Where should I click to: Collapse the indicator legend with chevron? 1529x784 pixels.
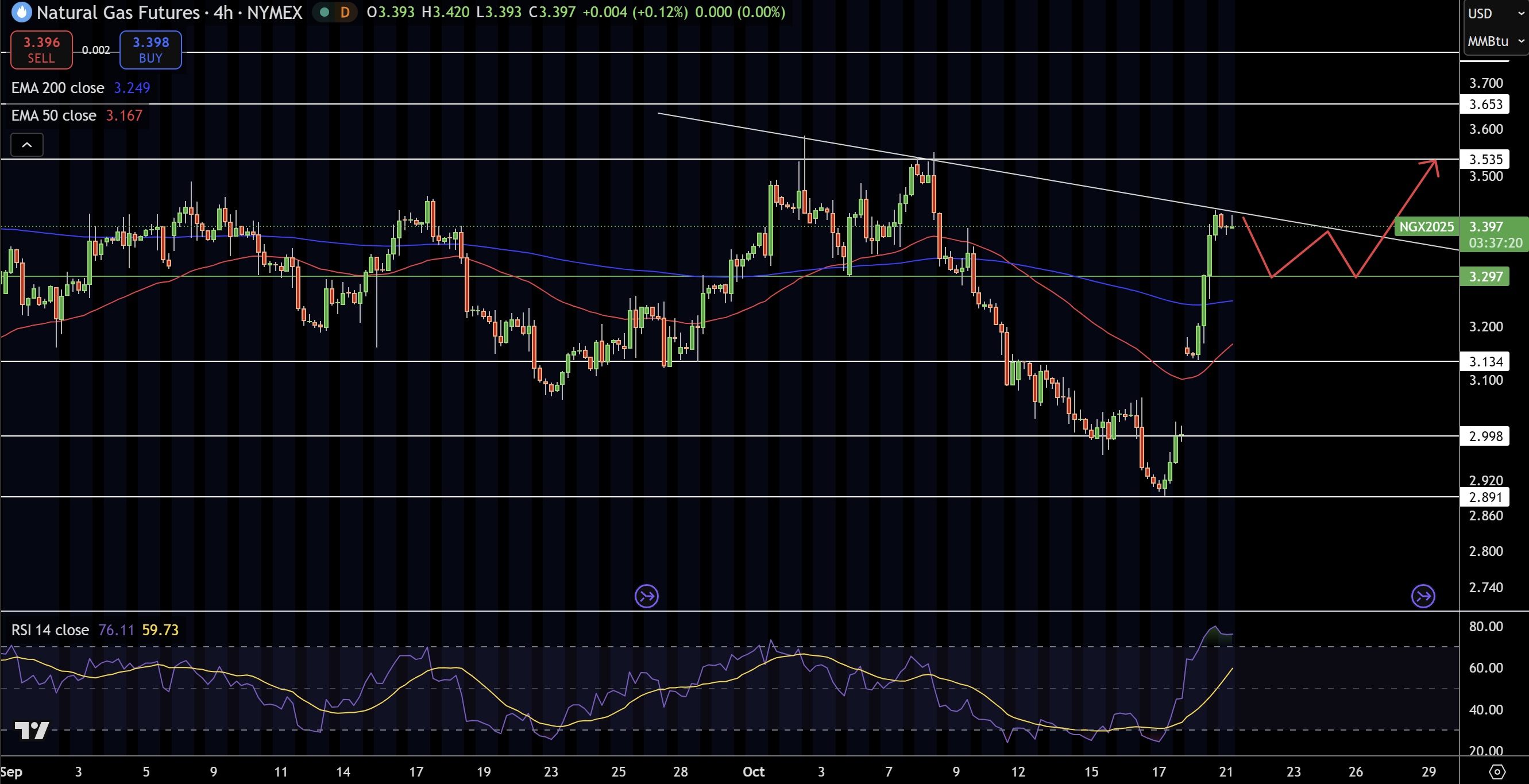pos(27,145)
